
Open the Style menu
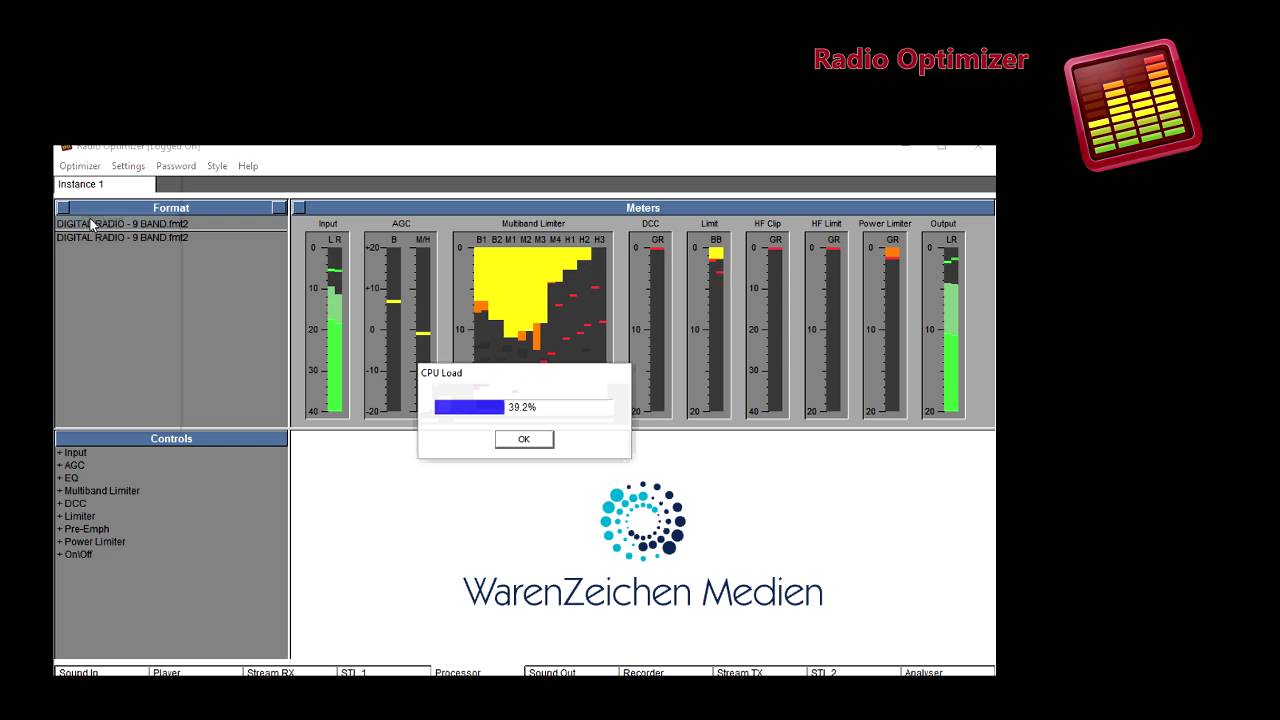tap(217, 166)
